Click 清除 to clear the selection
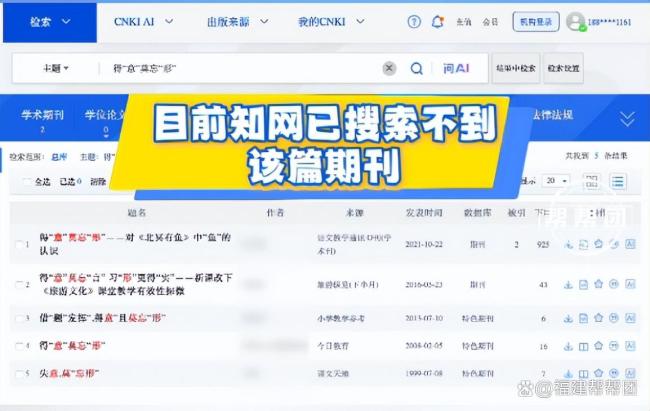Image resolution: width=650 pixels, height=411 pixels. click(x=98, y=182)
